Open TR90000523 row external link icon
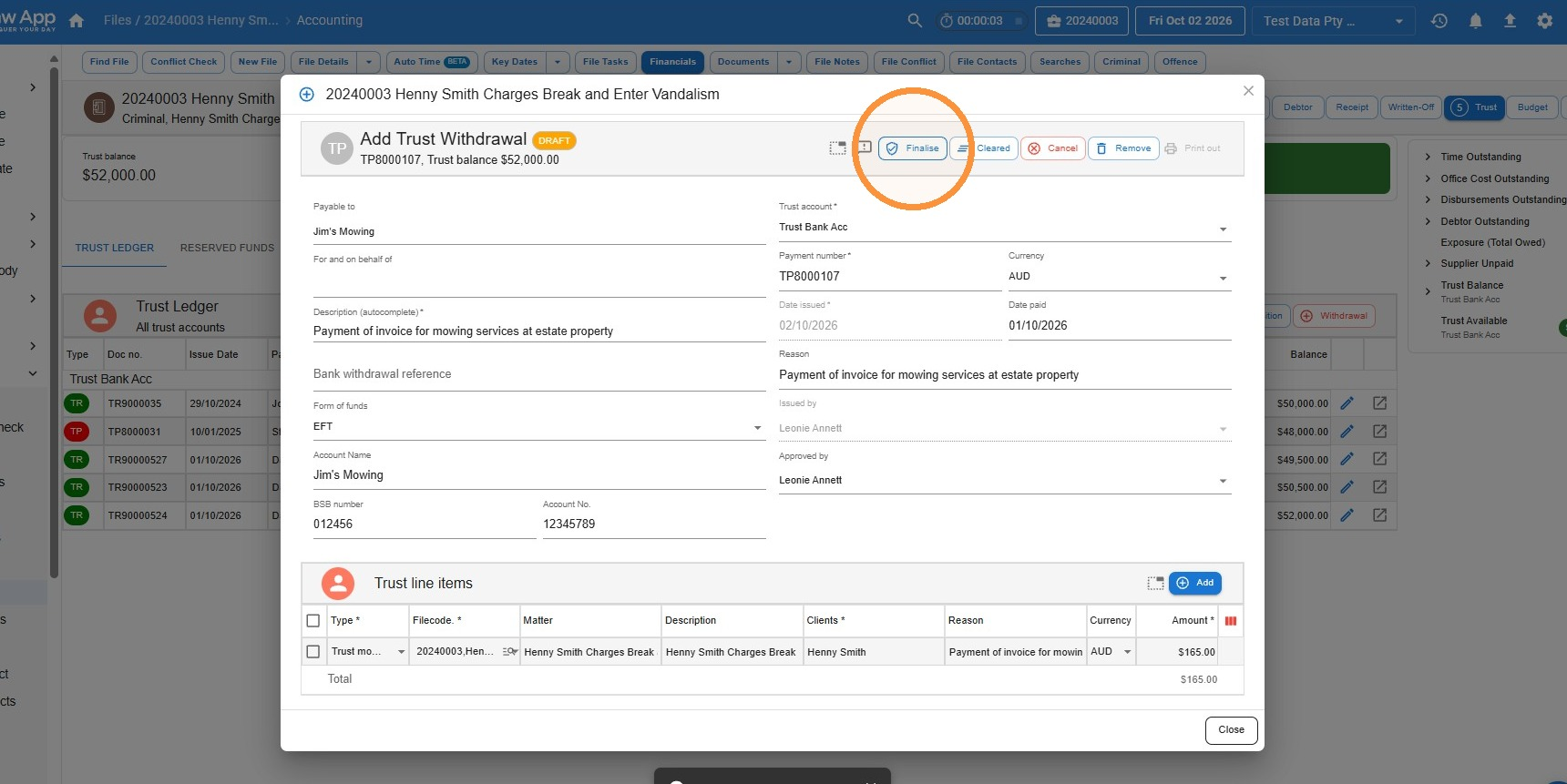This screenshot has height=784, width=1567. click(x=1380, y=487)
